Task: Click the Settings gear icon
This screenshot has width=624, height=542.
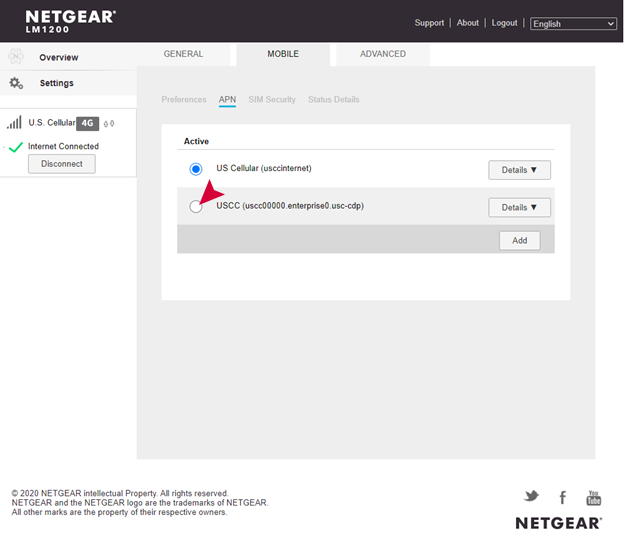Action: [x=16, y=83]
